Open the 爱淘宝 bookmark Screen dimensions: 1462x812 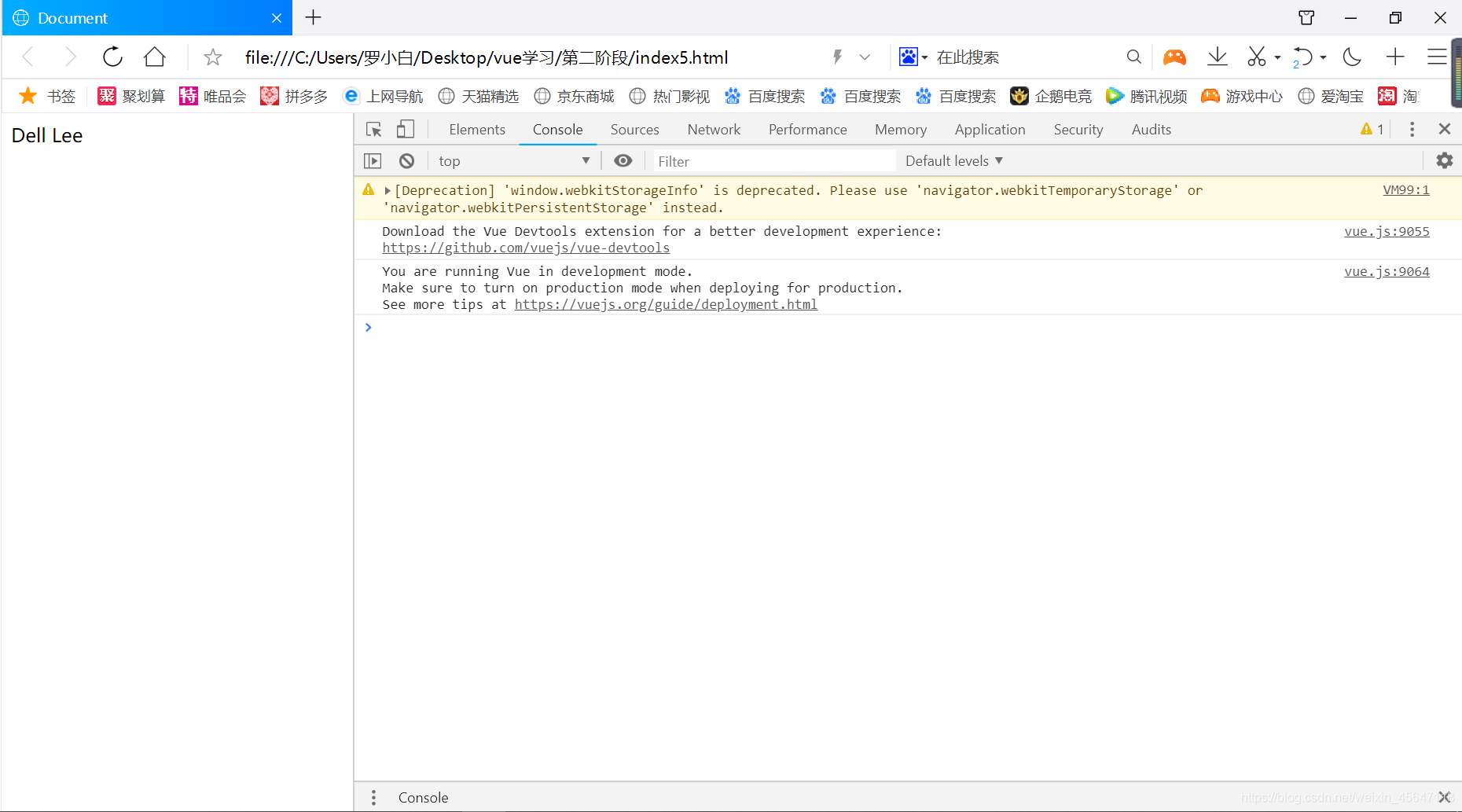point(1331,96)
